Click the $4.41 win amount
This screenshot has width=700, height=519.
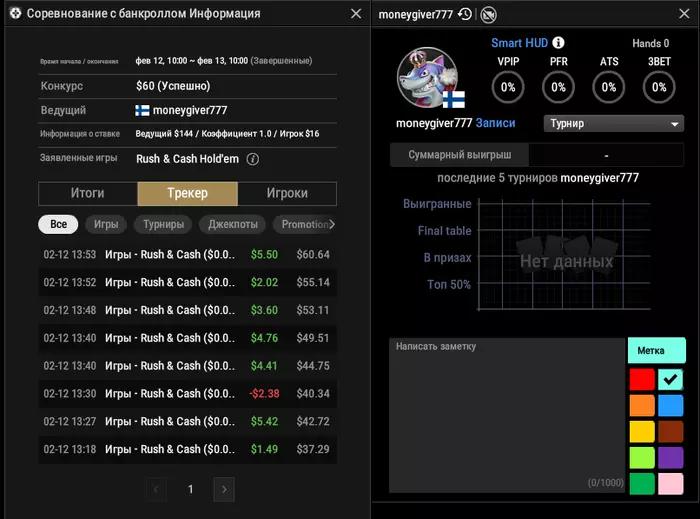point(264,366)
